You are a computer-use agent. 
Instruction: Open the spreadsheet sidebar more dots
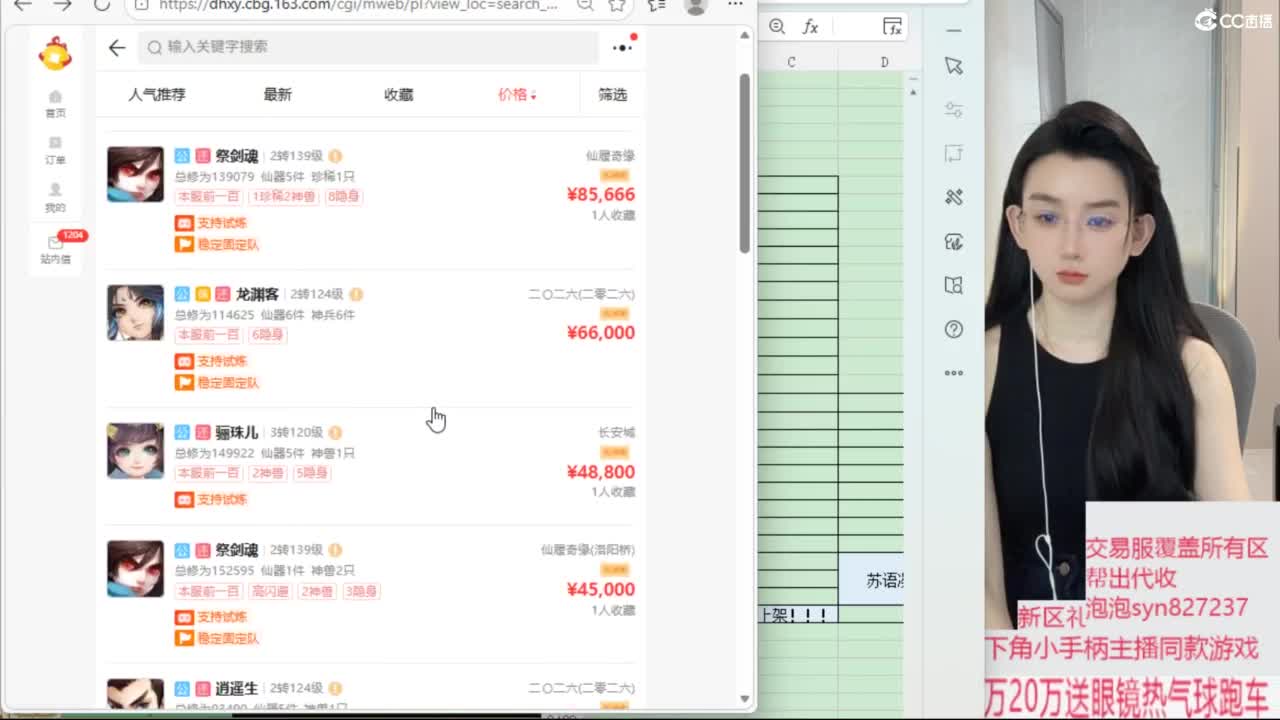click(953, 373)
